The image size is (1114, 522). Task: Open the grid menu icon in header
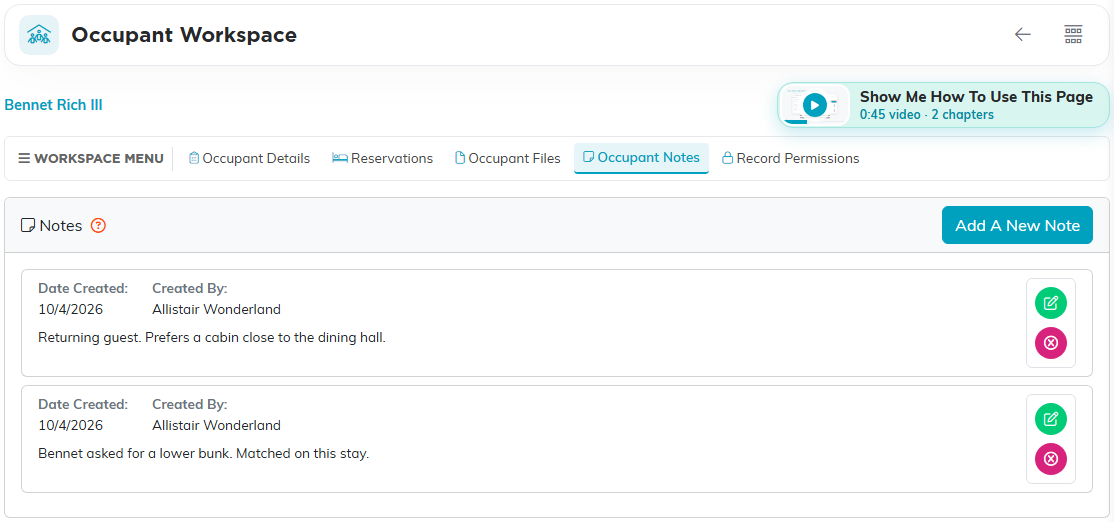(1073, 34)
